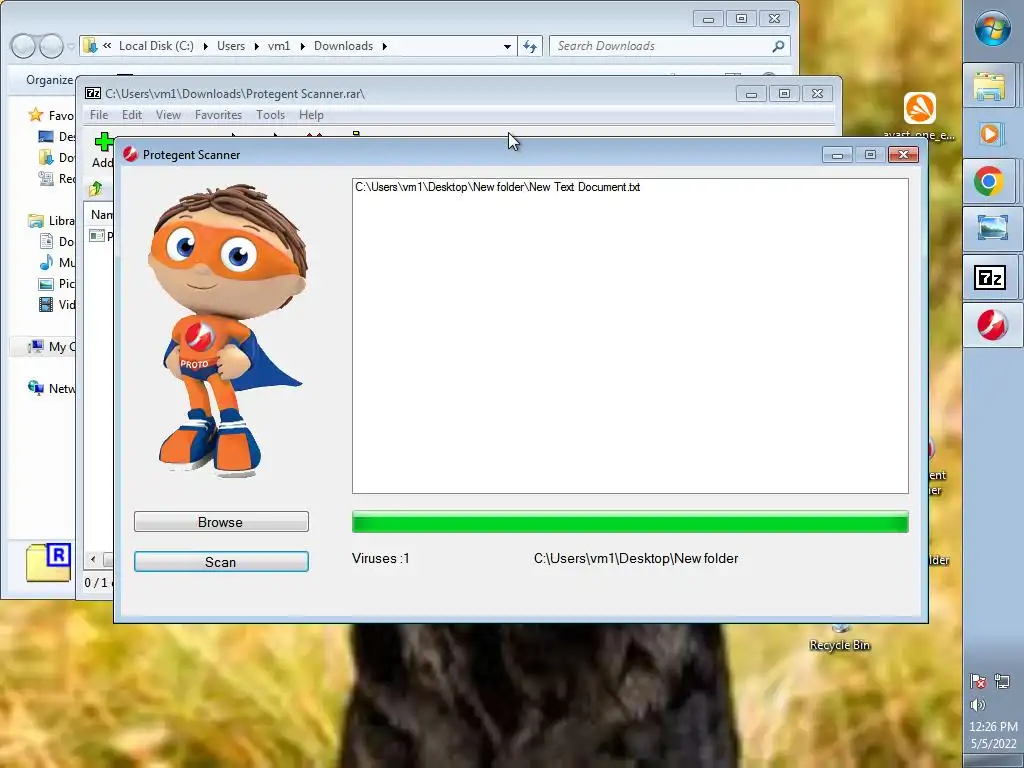Click the Explorer forward navigation button
The height and width of the screenshot is (768, 1024).
tap(51, 46)
